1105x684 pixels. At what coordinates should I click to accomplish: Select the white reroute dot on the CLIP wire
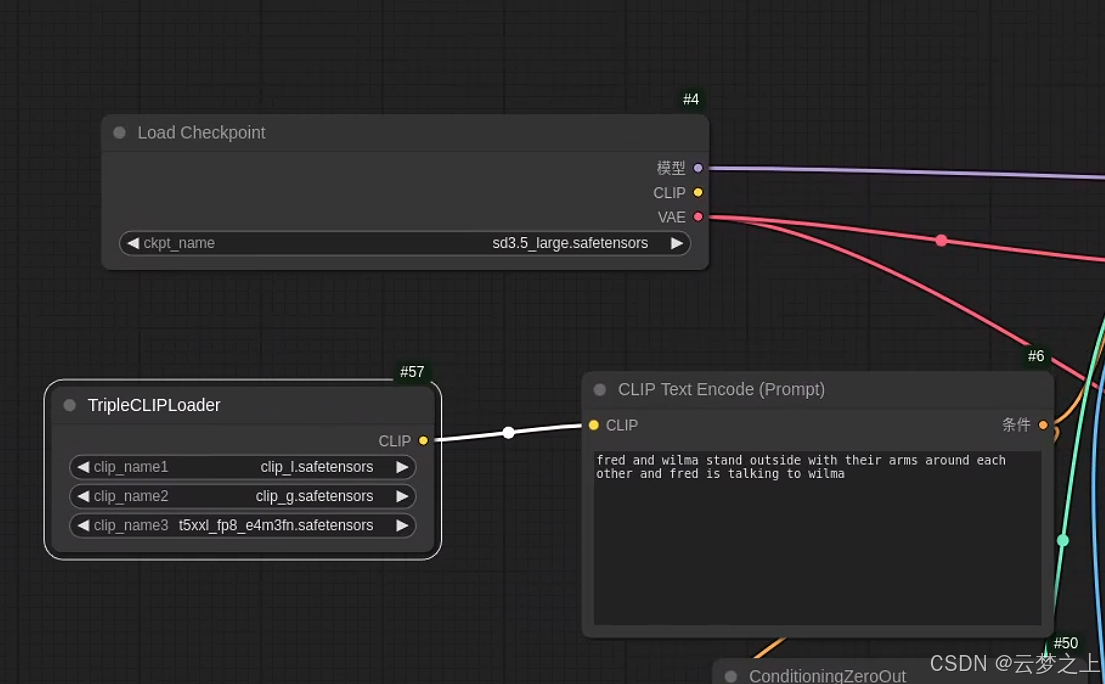pos(509,432)
